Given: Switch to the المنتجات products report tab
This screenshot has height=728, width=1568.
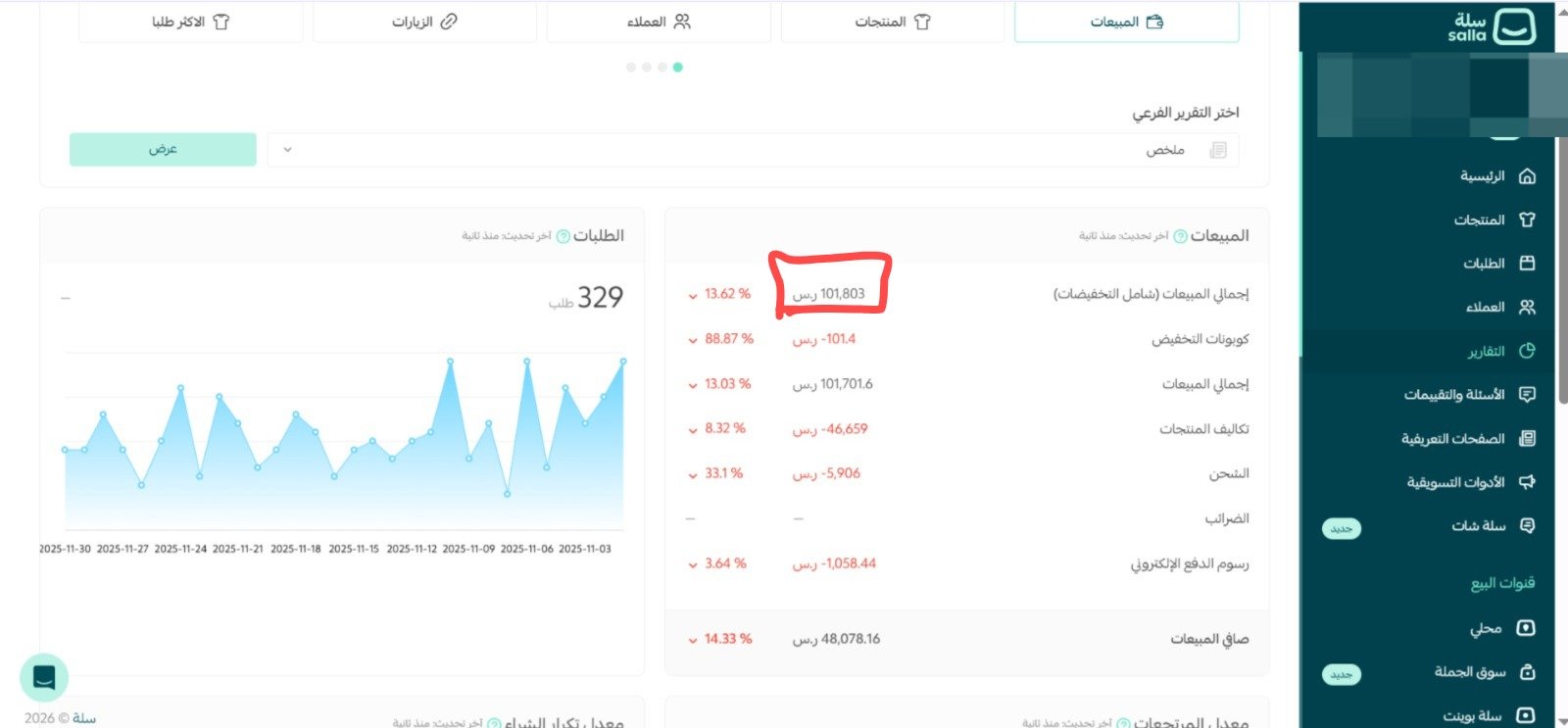Looking at the screenshot, I should tap(893, 22).
